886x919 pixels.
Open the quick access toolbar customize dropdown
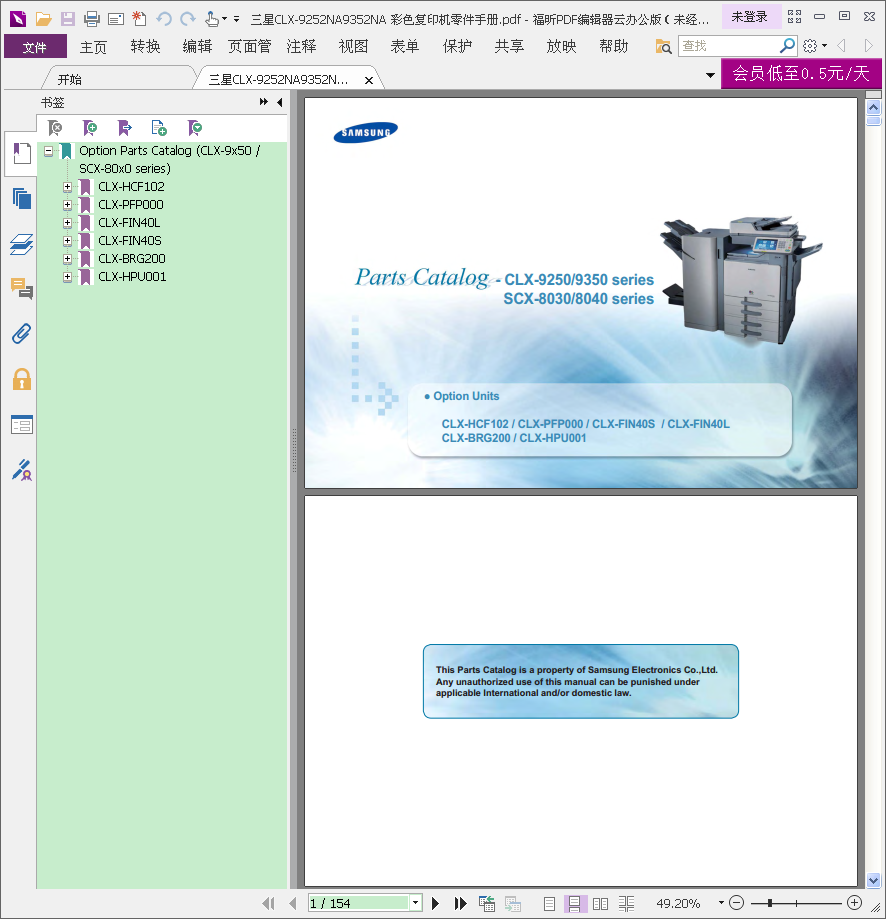tap(236, 19)
